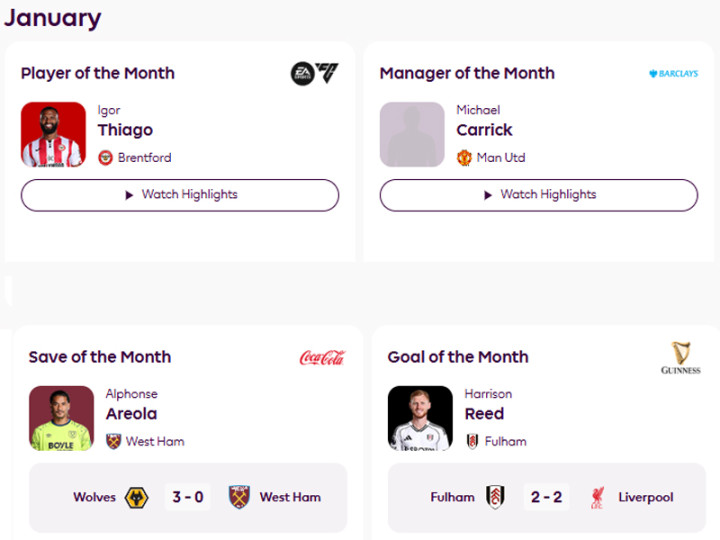
Task: Watch Highlights for Manager of the Month
Action: [x=538, y=195]
